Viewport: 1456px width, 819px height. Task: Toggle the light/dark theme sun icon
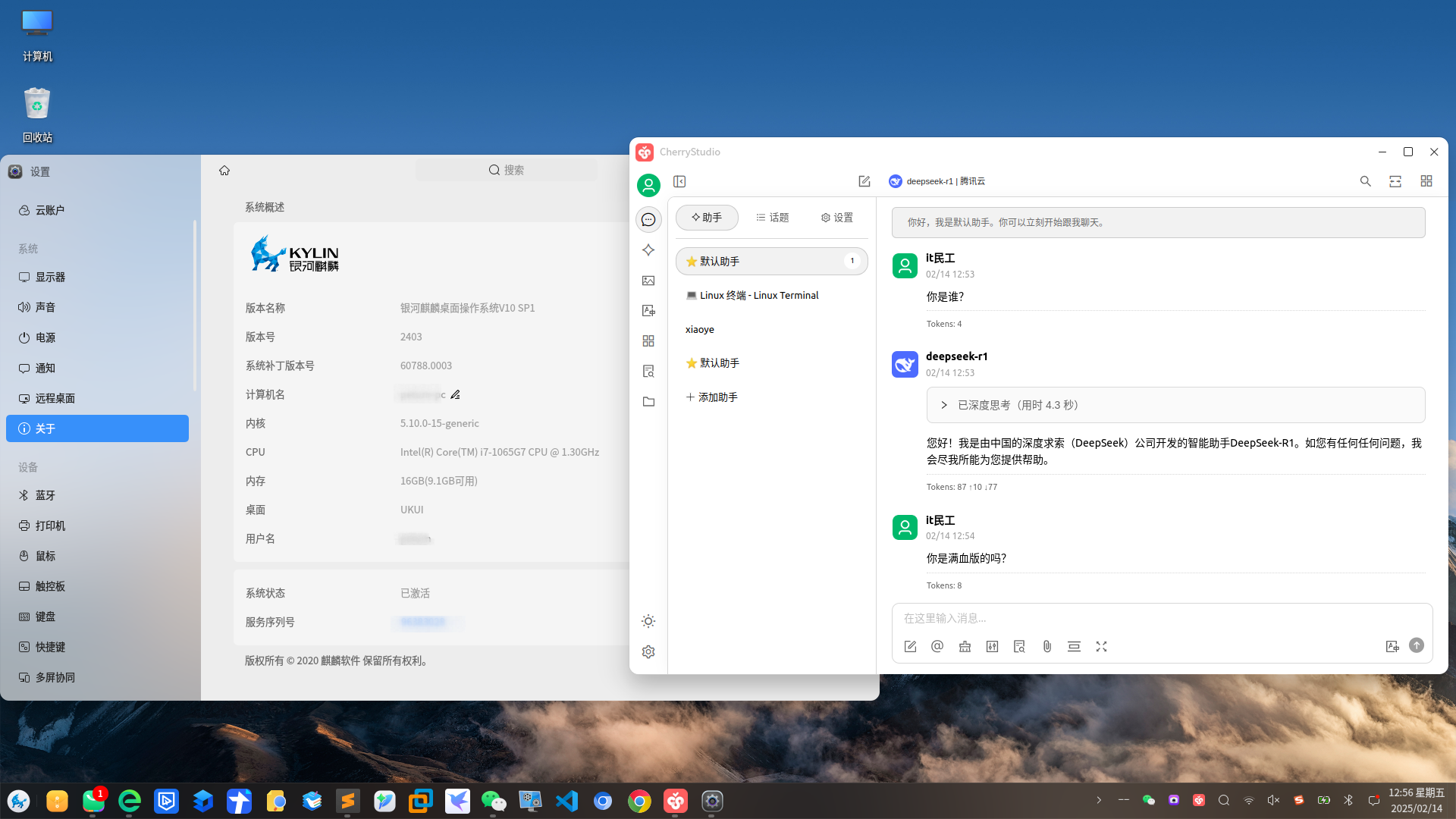(x=648, y=622)
